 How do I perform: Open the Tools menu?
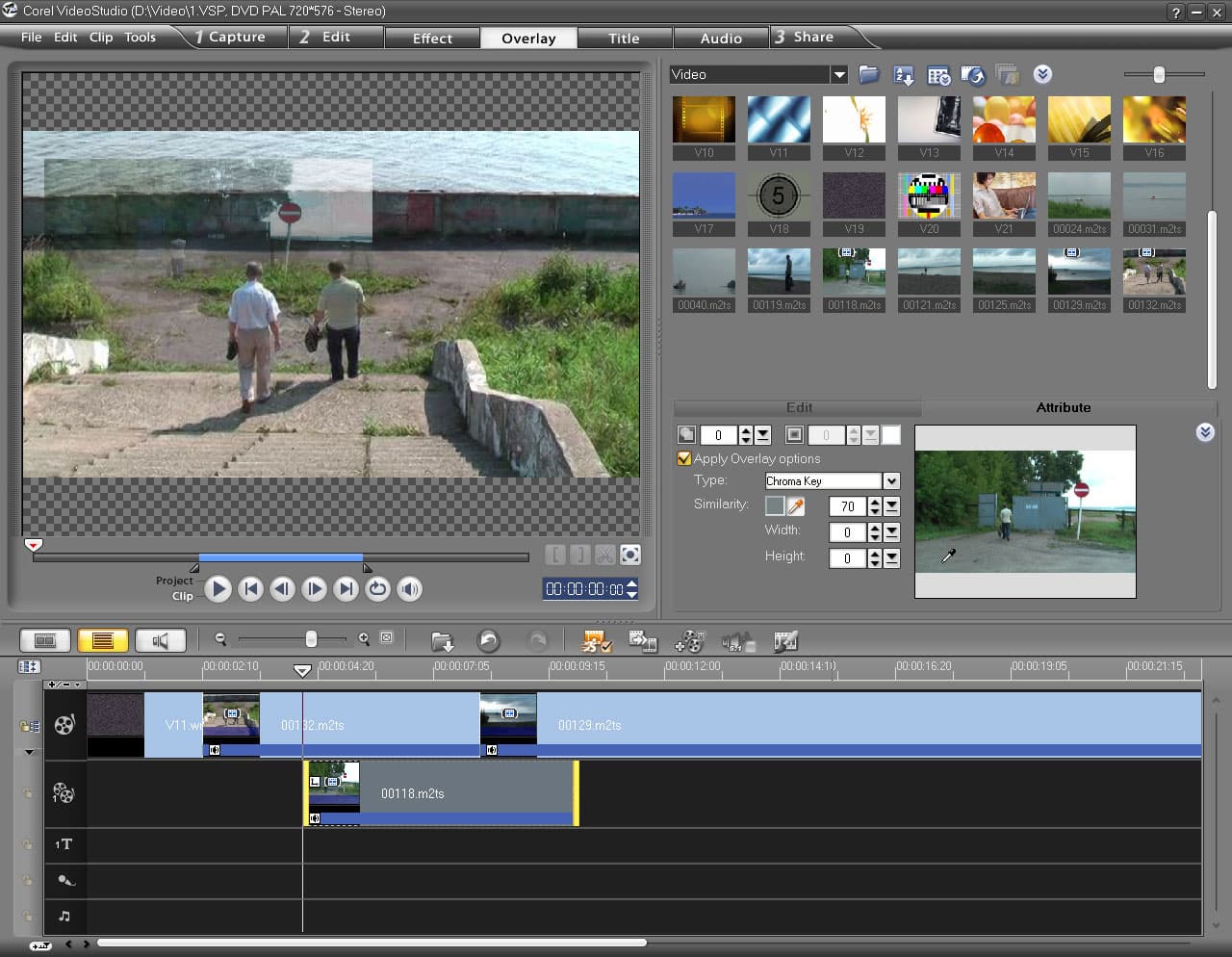140,38
